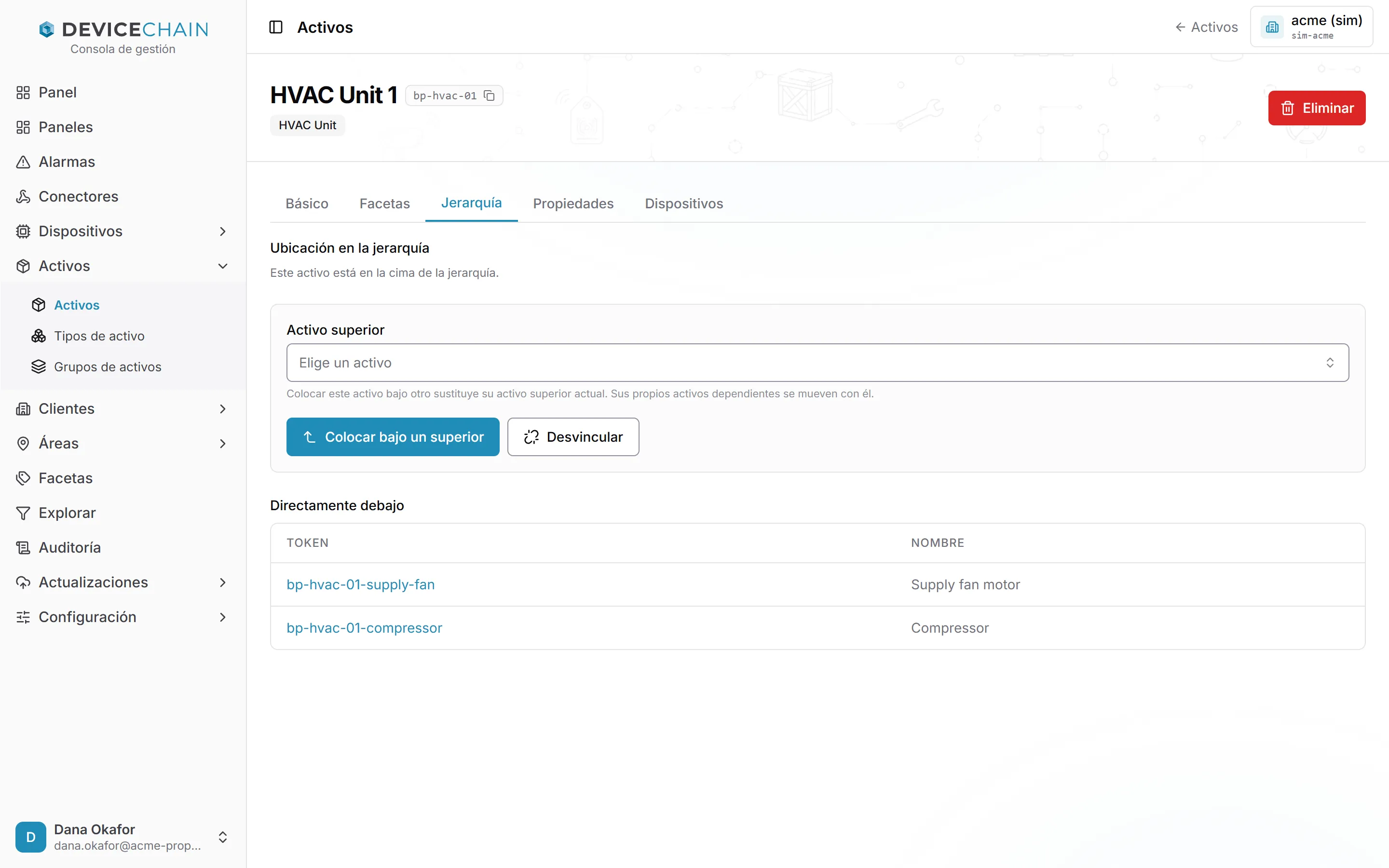Copy the bp-hvac-01 token
The image size is (1389, 868).
pyautogui.click(x=490, y=95)
